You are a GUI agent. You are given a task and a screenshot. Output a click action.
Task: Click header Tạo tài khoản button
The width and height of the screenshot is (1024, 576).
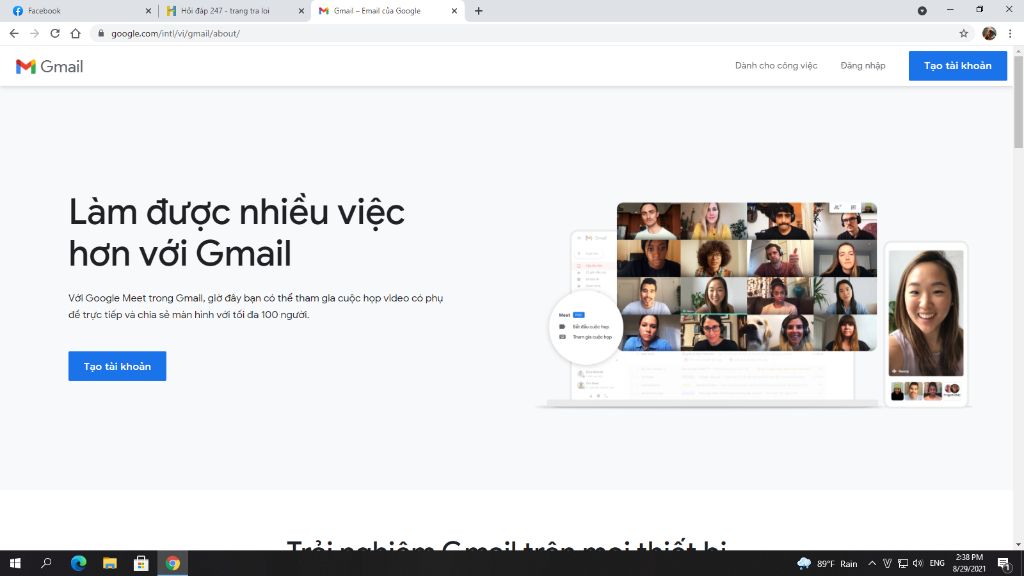[957, 65]
